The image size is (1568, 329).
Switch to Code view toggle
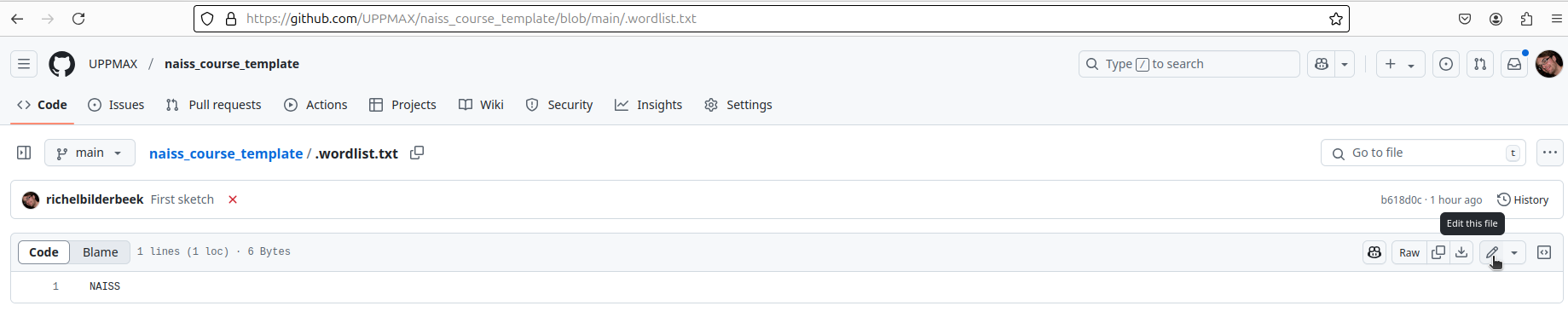point(43,252)
